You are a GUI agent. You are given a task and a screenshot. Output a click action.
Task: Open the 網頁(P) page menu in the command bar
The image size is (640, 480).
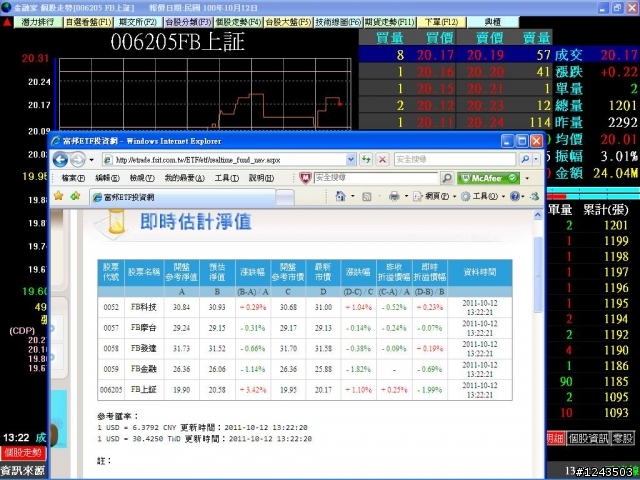pos(434,197)
